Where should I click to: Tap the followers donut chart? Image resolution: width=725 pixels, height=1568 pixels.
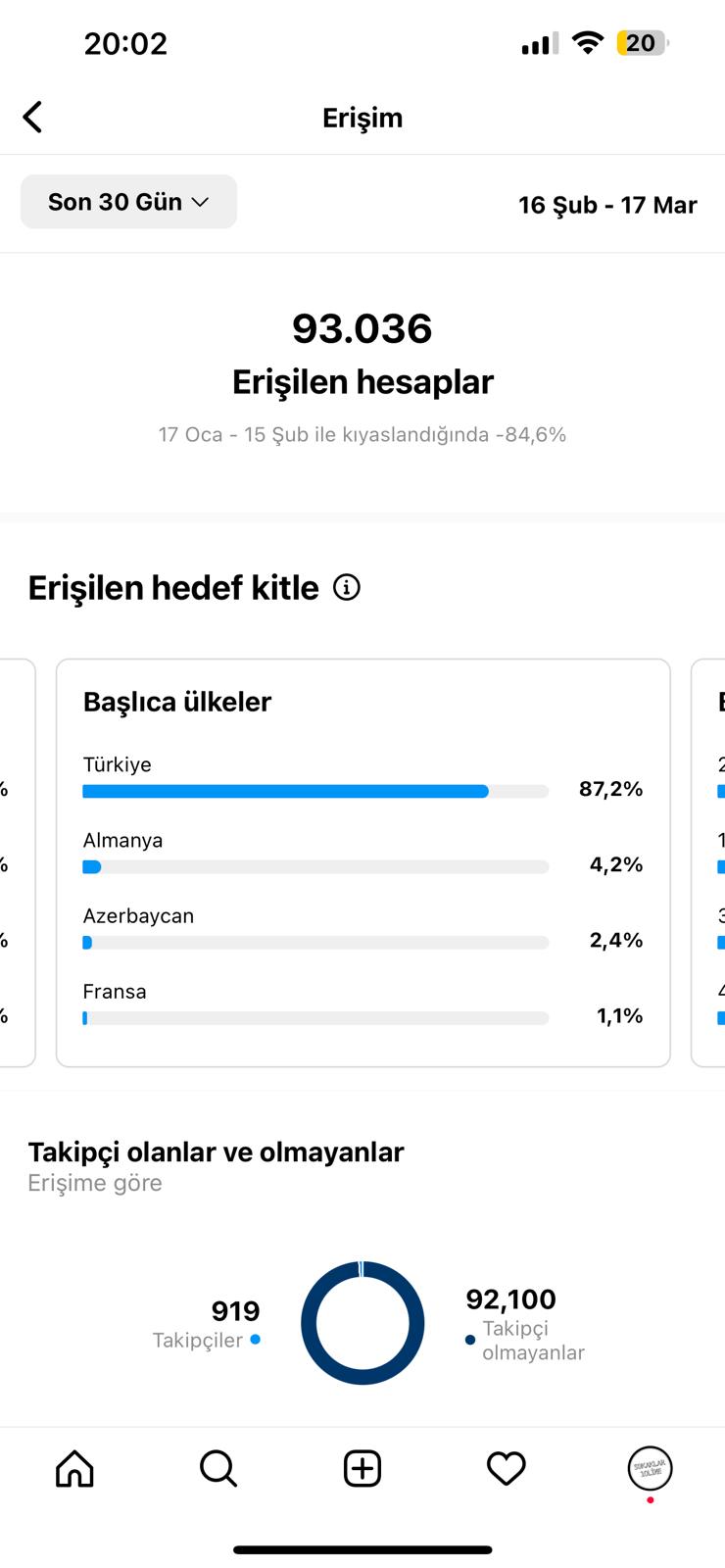click(362, 1323)
